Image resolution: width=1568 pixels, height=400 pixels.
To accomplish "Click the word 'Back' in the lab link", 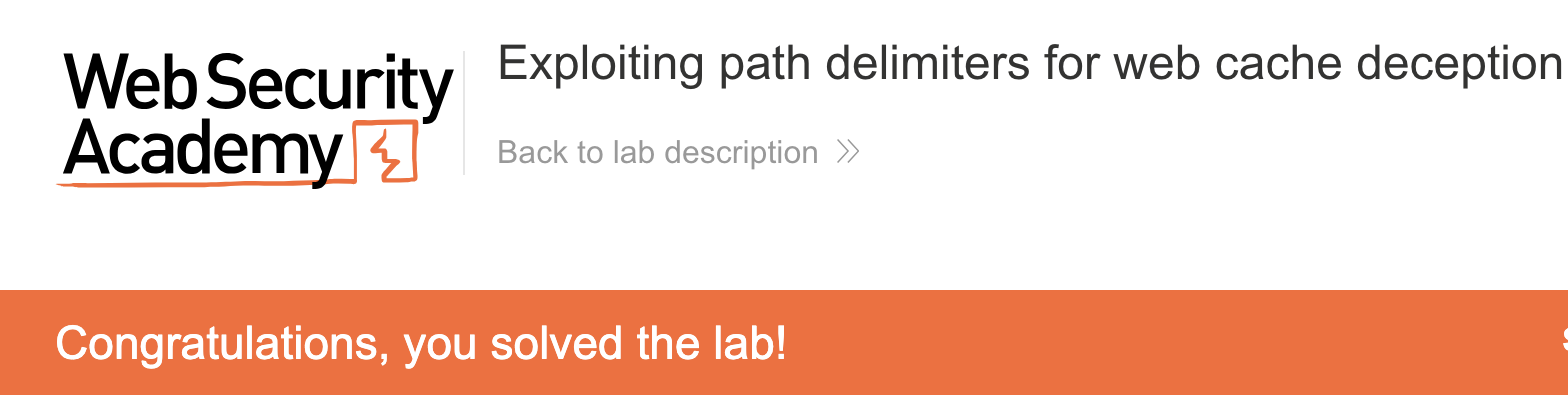I will pyautogui.click(x=531, y=152).
